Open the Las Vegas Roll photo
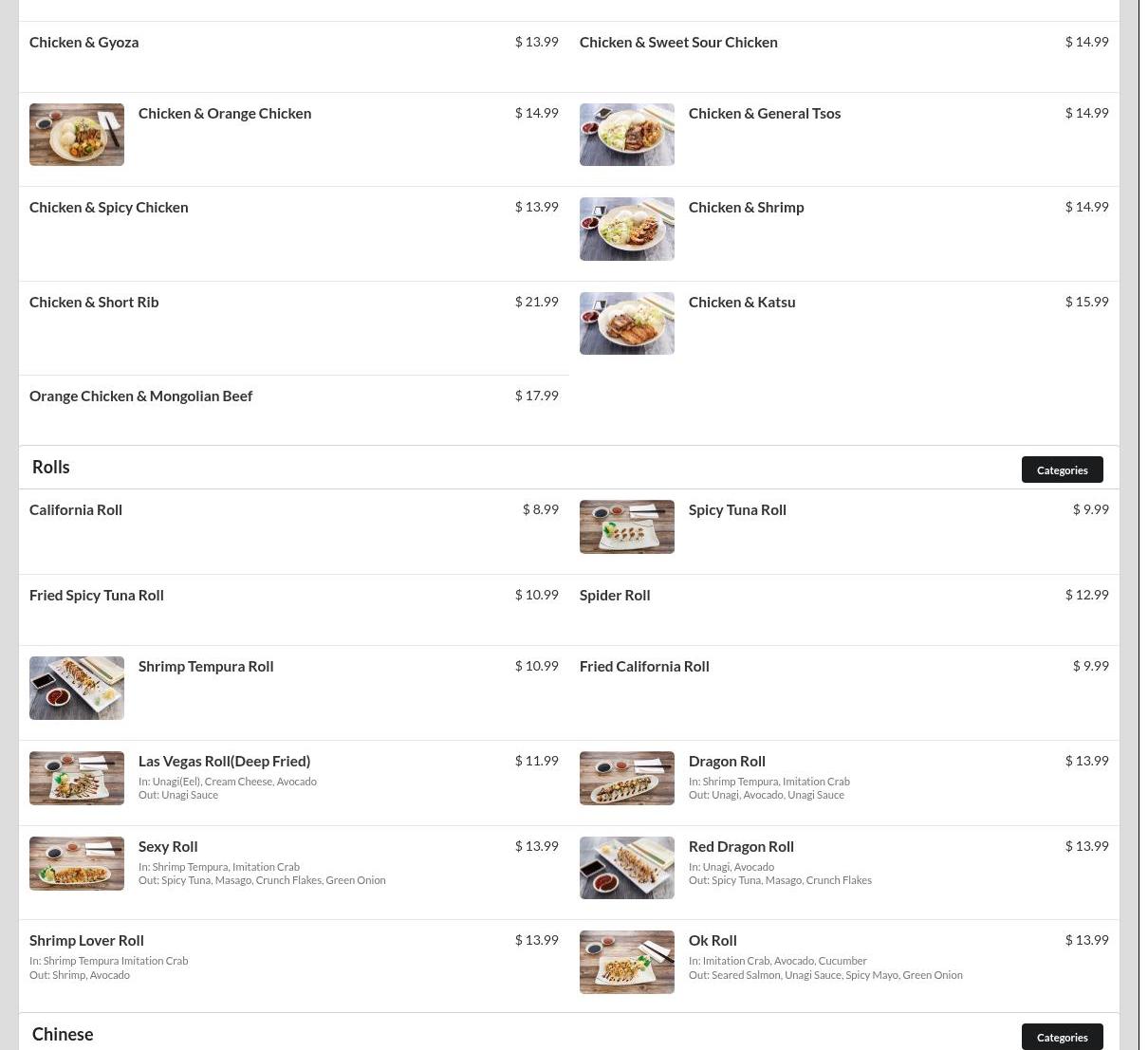The width and height of the screenshot is (1148, 1050). coord(77,778)
